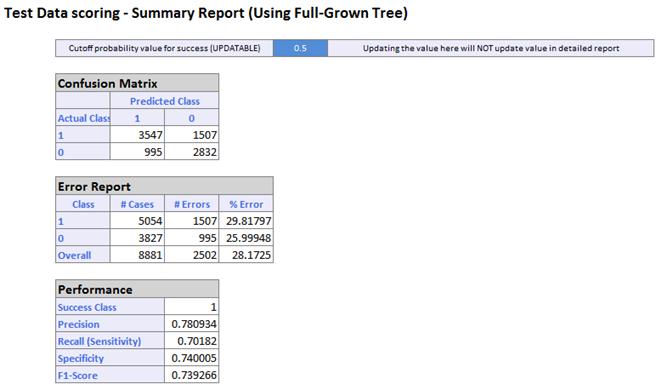Click the 'Updating the value here will NOT update' note
662x390 pixels.
point(491,48)
